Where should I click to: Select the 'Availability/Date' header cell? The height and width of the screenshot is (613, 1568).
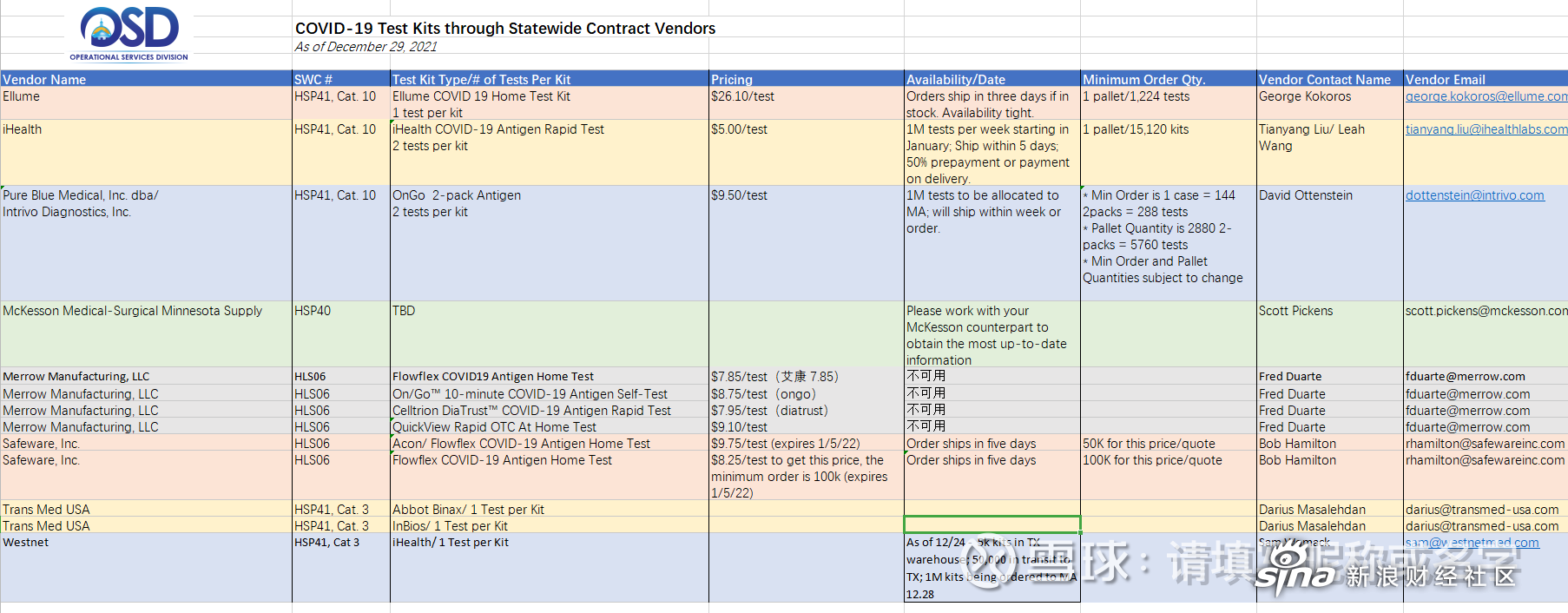click(992, 79)
